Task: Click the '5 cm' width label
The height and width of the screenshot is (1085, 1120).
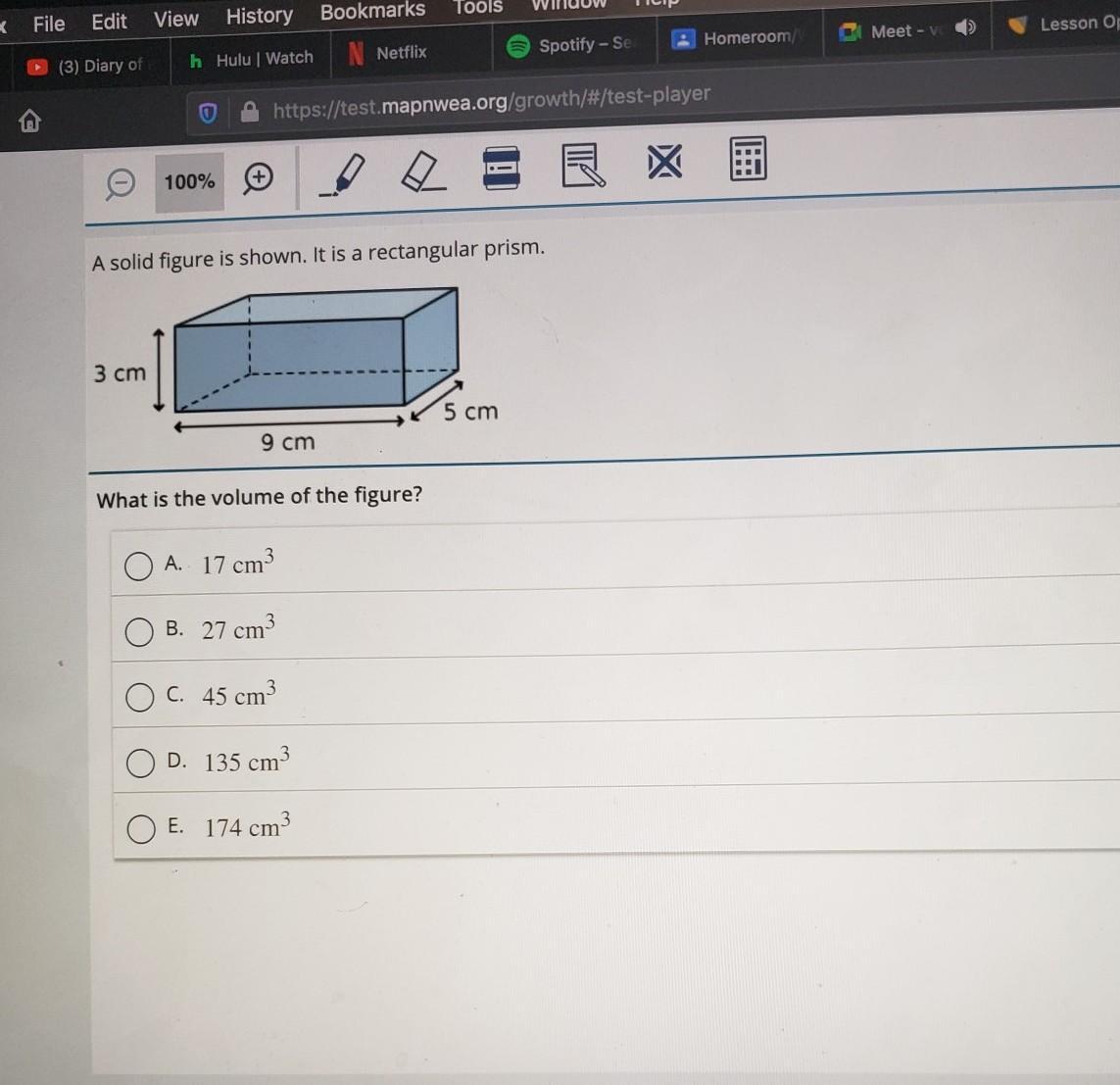Action: 470,412
